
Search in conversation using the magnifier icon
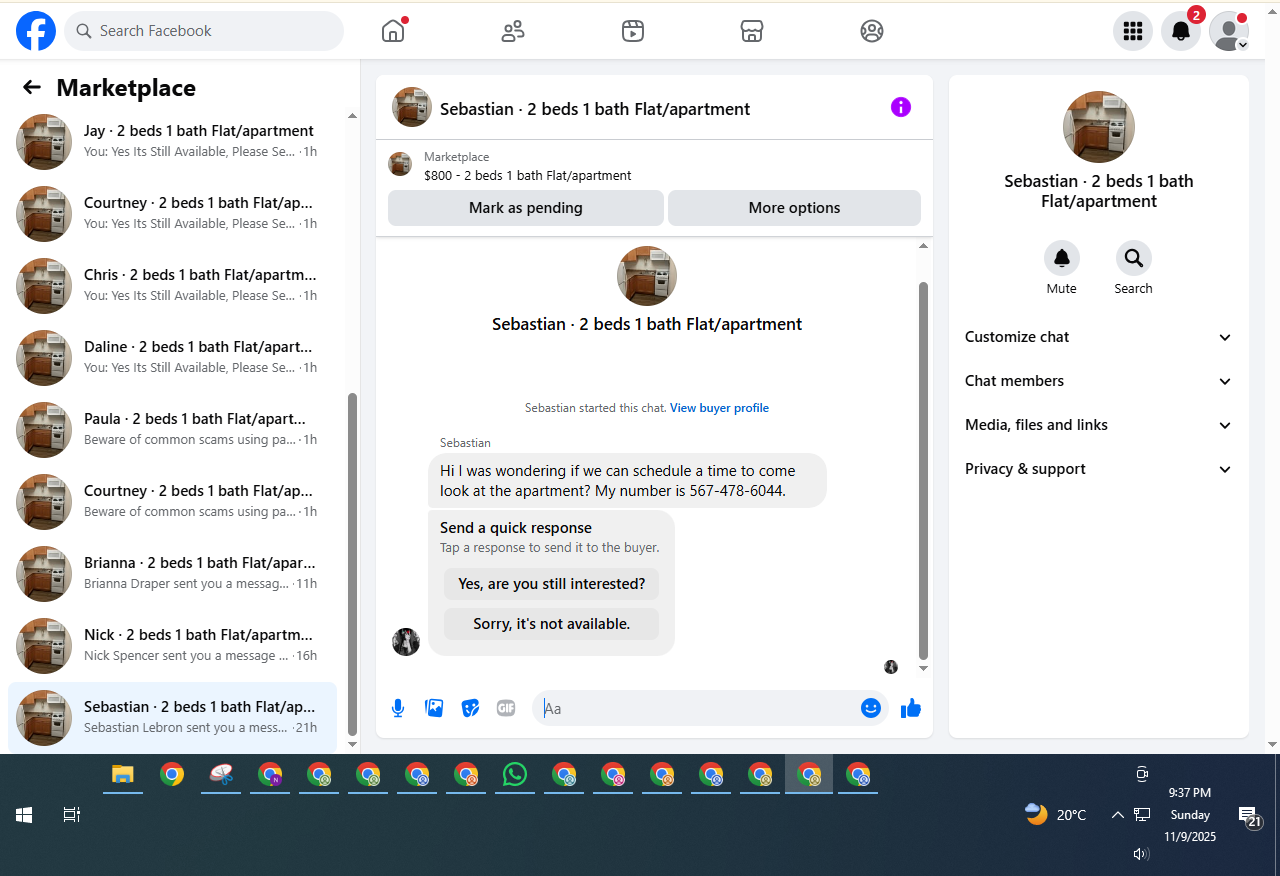point(1134,258)
